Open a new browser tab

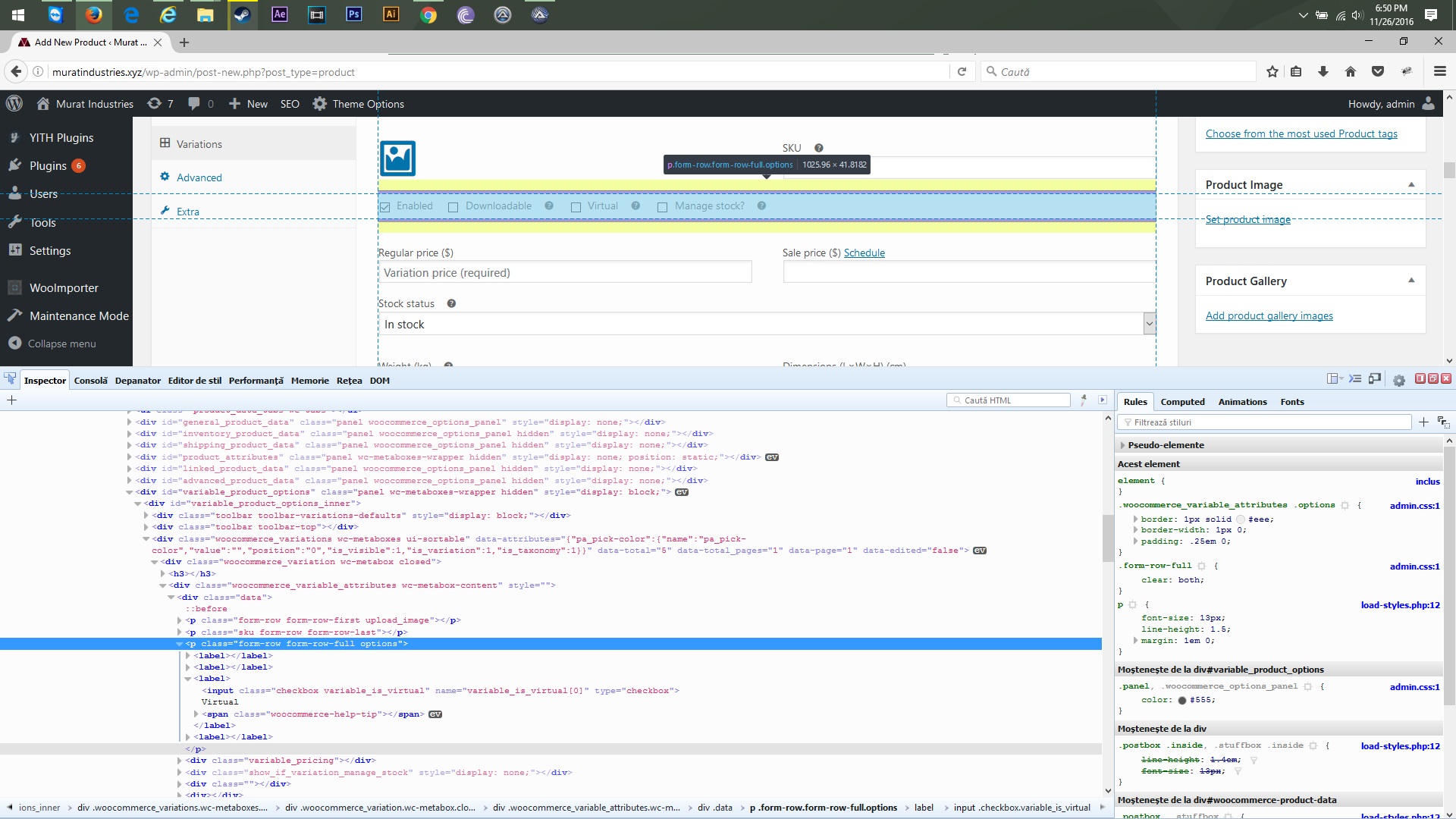click(x=184, y=42)
